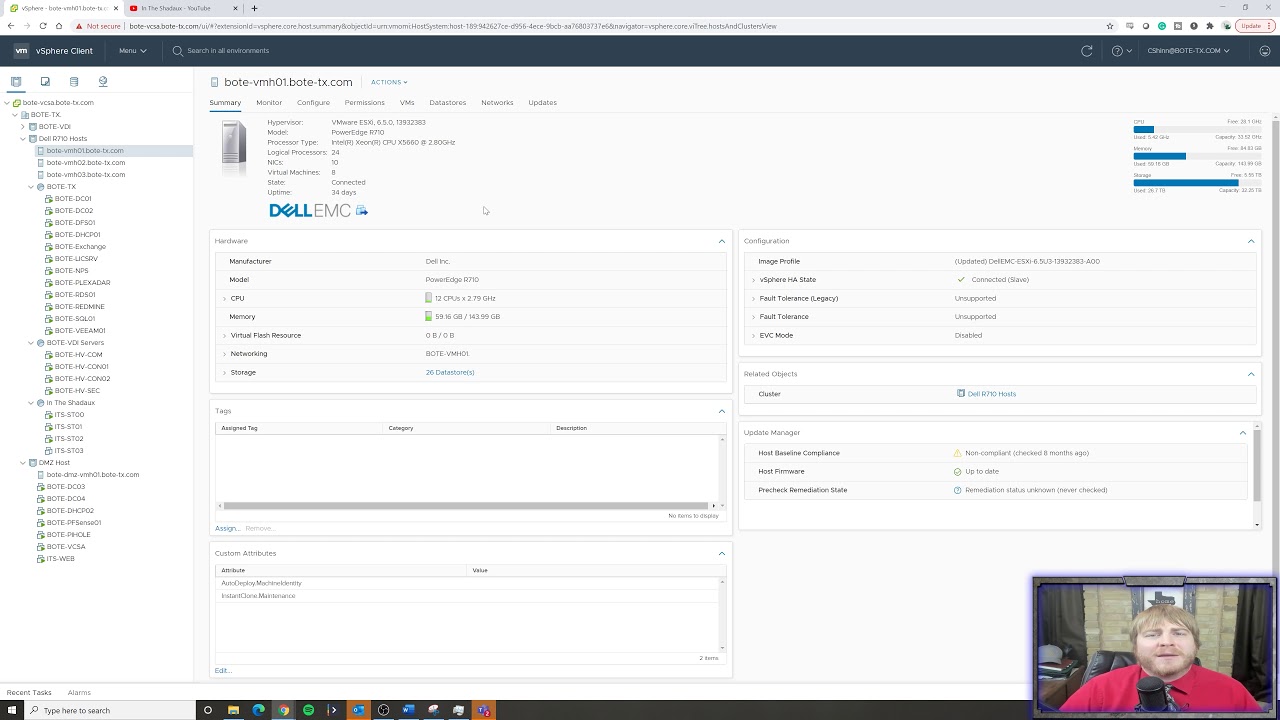The image size is (1280, 720).
Task: Open Microsoft Edge from the taskbar
Action: pos(258,710)
